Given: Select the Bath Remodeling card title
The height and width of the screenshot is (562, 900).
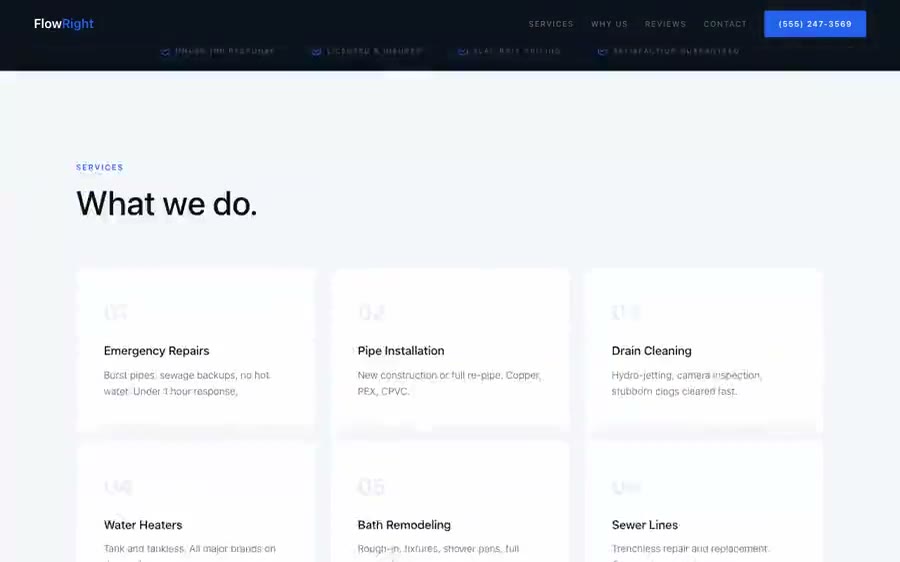Looking at the screenshot, I should [x=404, y=525].
